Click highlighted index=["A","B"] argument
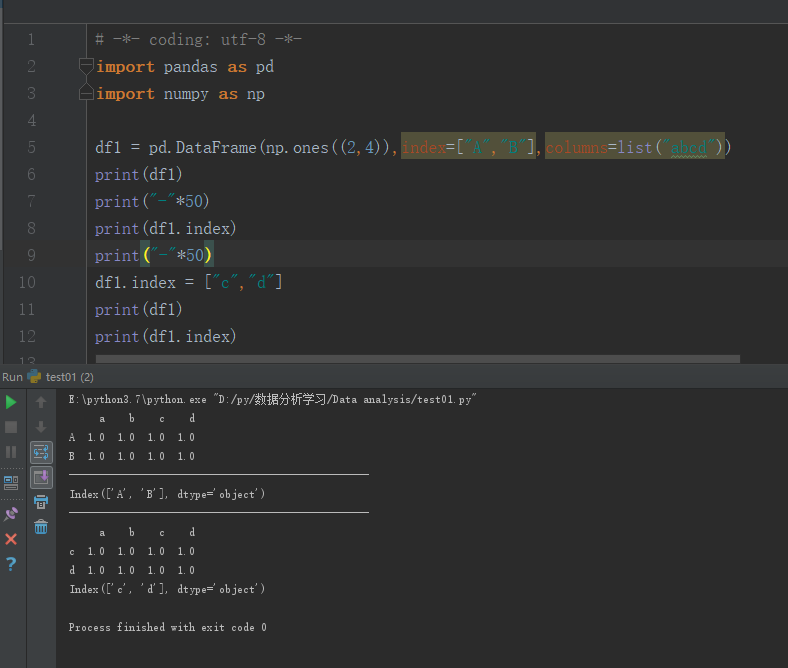Image resolution: width=788 pixels, height=668 pixels. [x=468, y=147]
